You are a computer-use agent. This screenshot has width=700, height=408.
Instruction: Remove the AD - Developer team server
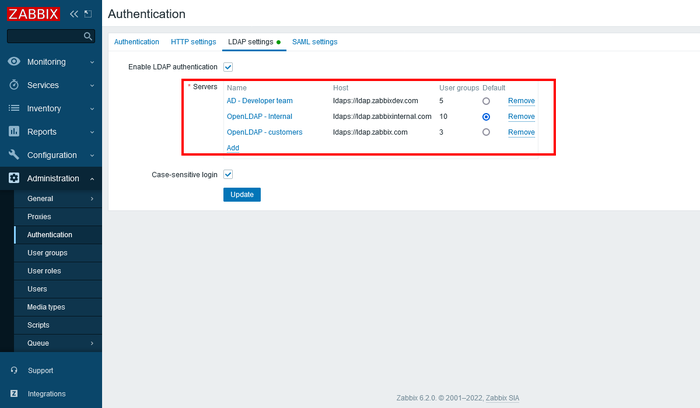[x=521, y=101]
